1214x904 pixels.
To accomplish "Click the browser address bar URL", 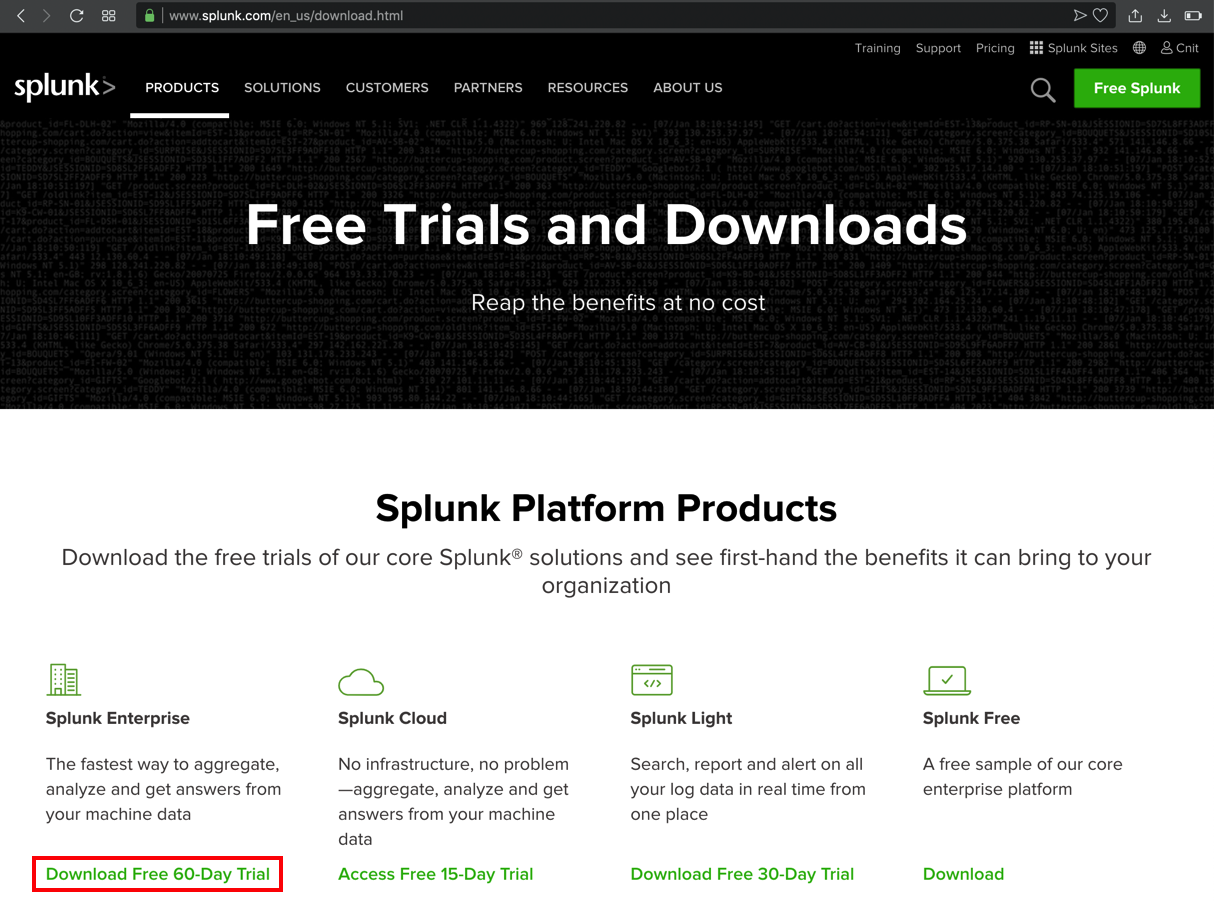I will (x=286, y=16).
